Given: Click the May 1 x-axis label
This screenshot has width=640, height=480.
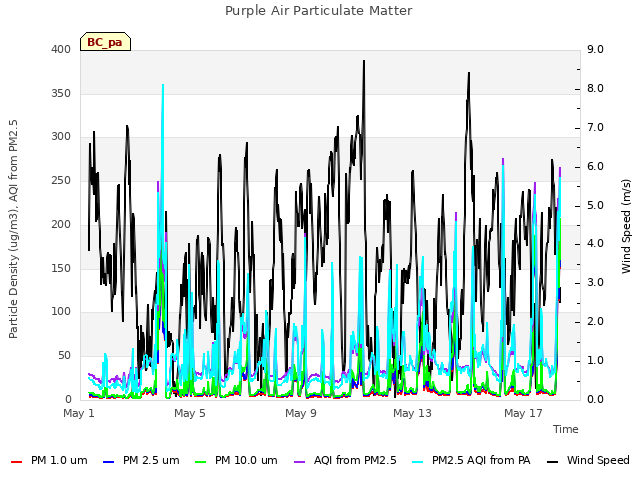Looking at the screenshot, I should pos(79,413).
